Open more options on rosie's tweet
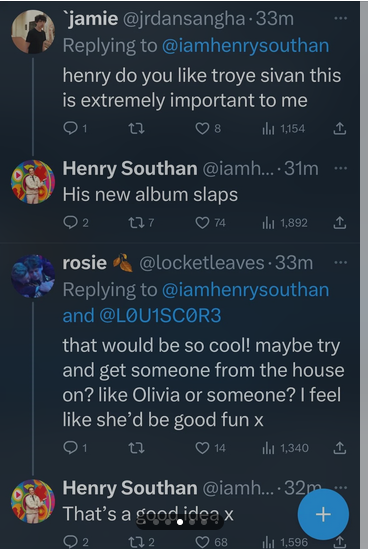This screenshot has height=549, width=368. click(x=340, y=262)
